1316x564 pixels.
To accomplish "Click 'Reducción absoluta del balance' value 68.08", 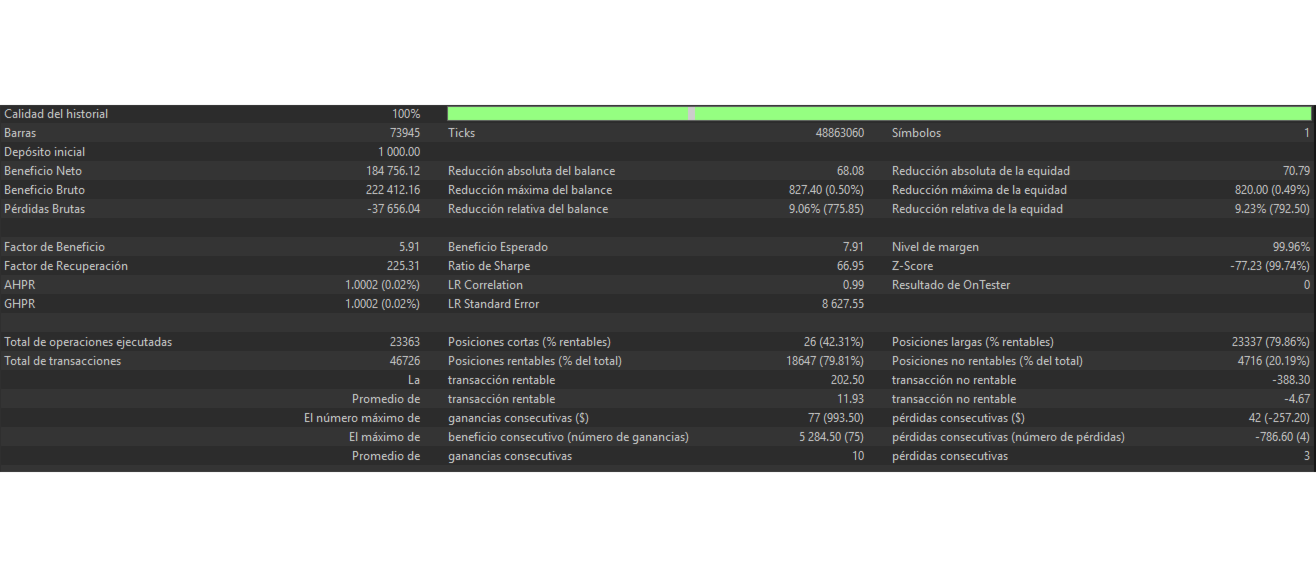I will [851, 171].
